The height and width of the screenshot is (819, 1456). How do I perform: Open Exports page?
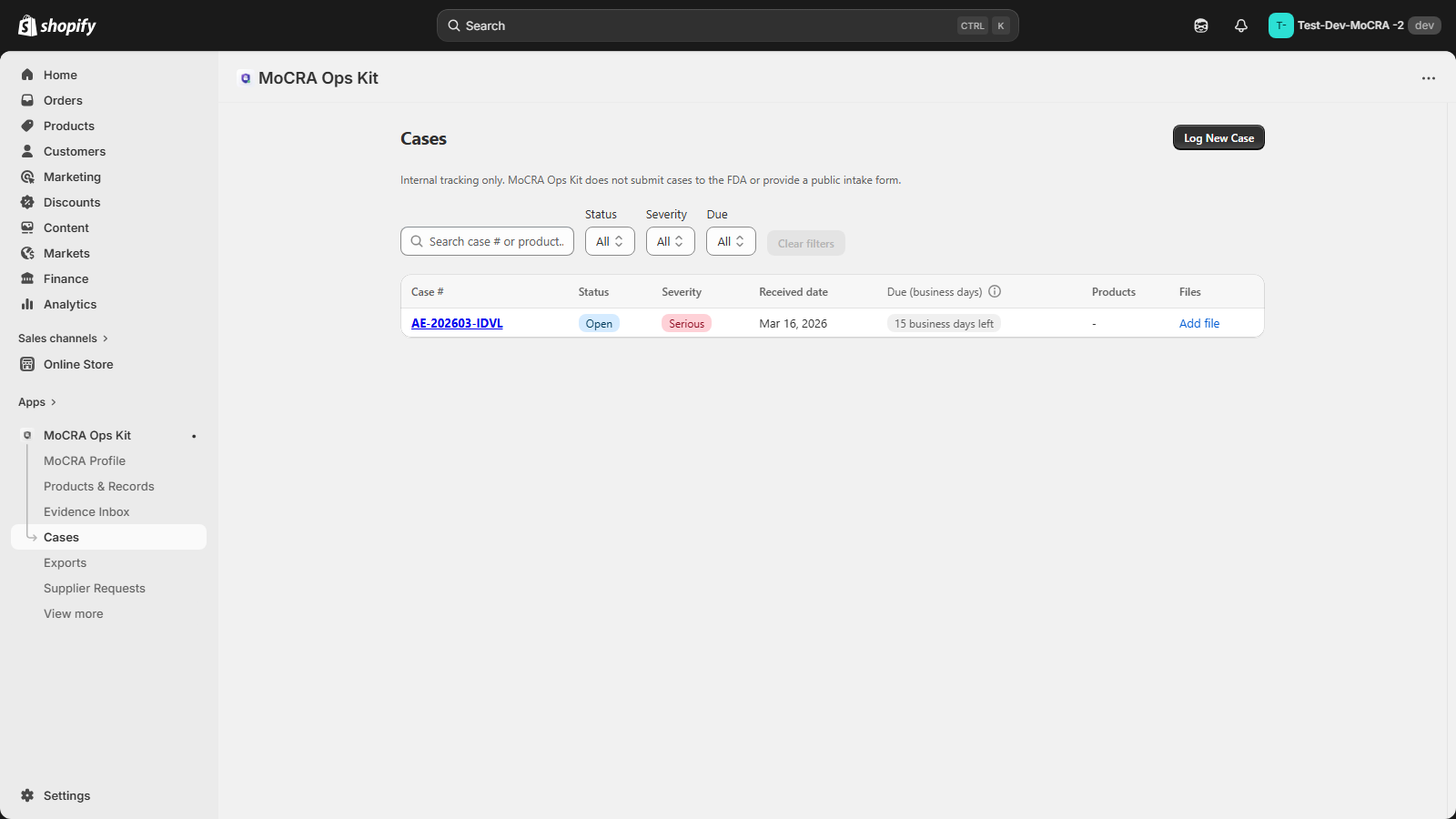(66, 562)
